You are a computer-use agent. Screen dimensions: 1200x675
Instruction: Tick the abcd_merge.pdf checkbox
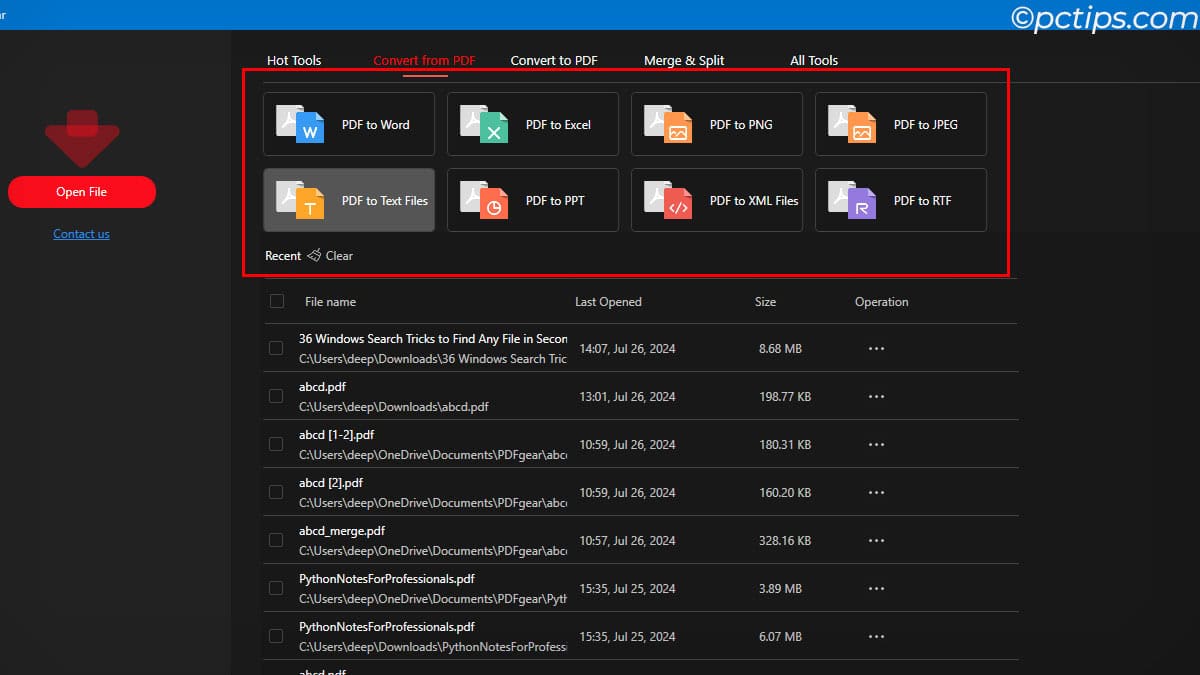[276, 541]
